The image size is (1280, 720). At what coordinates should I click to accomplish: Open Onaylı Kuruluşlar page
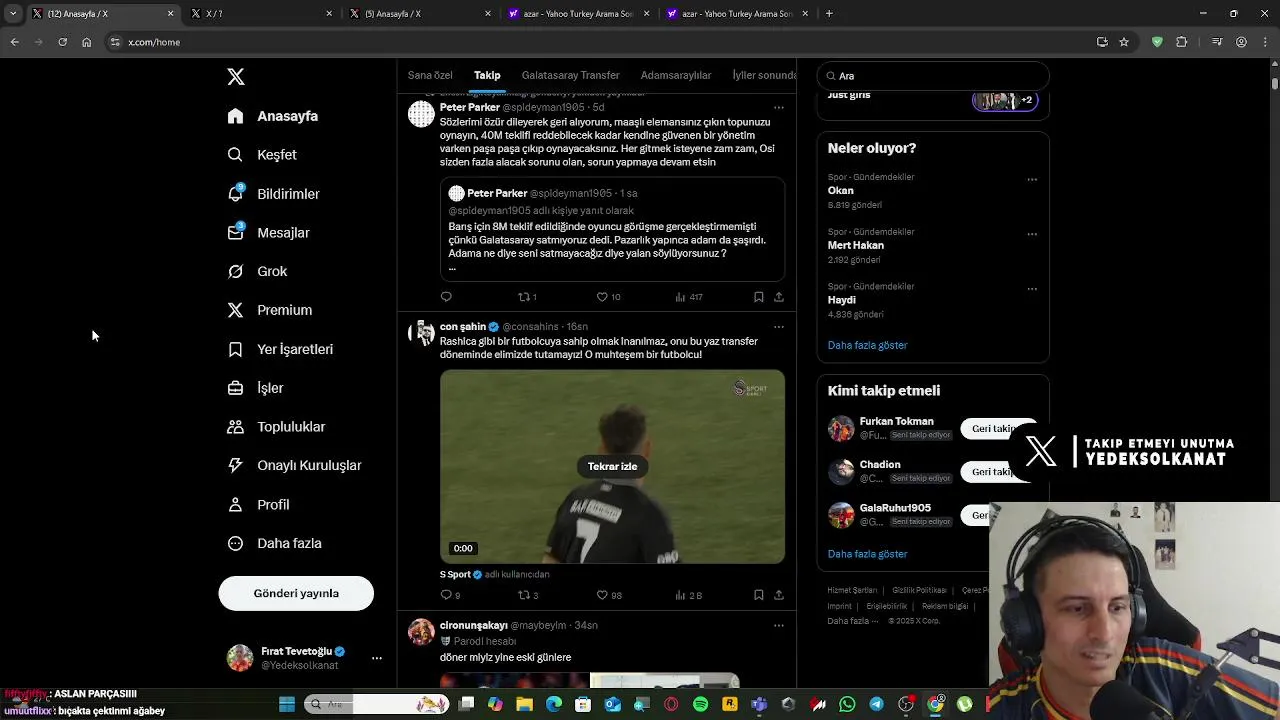coord(294,465)
